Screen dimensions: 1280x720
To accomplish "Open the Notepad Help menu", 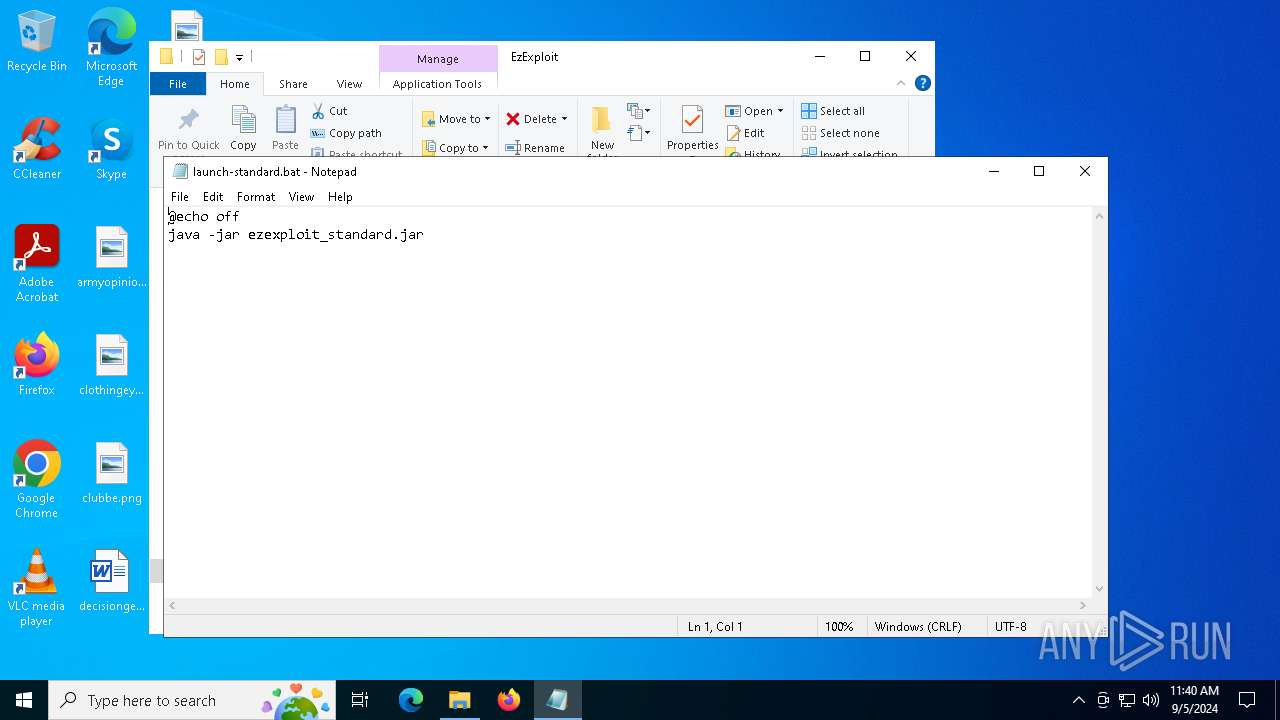I will tap(340, 197).
